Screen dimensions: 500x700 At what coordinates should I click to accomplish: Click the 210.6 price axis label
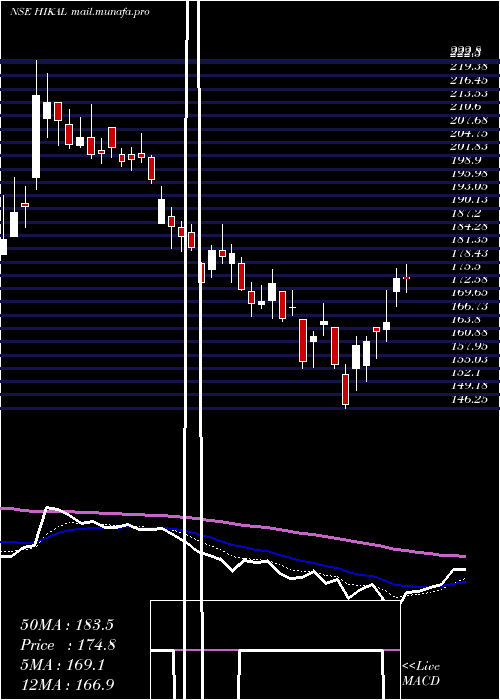click(x=466, y=107)
